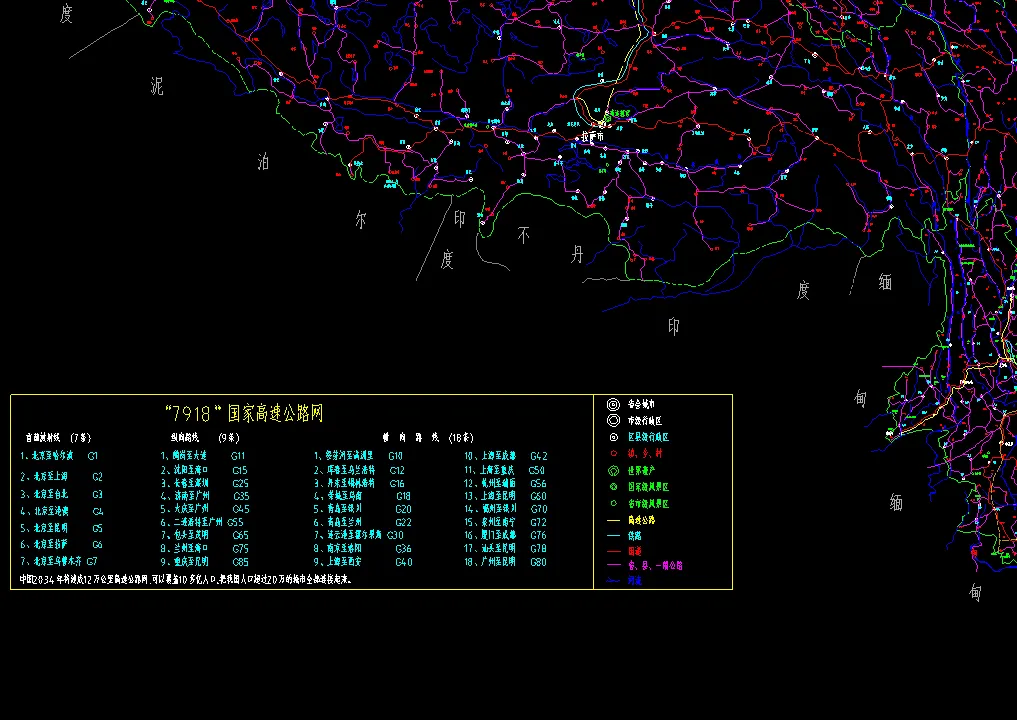Select the county-level district legend symbol
This screenshot has height=720, width=1017.
612,437
